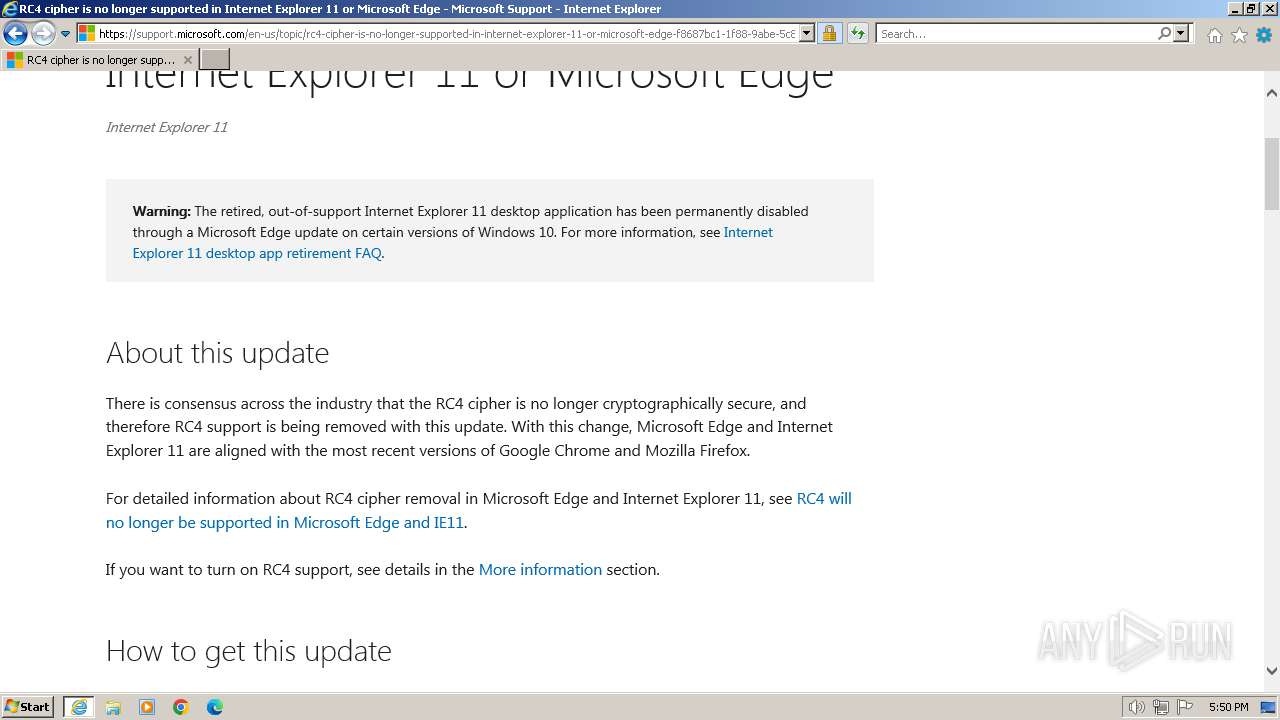Open the Tools gear icon
This screenshot has width=1280, height=720.
click(x=1264, y=35)
